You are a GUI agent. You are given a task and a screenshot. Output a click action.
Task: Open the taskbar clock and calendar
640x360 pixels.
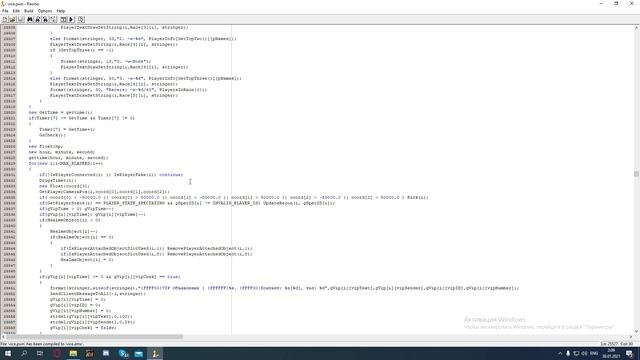coord(611,353)
